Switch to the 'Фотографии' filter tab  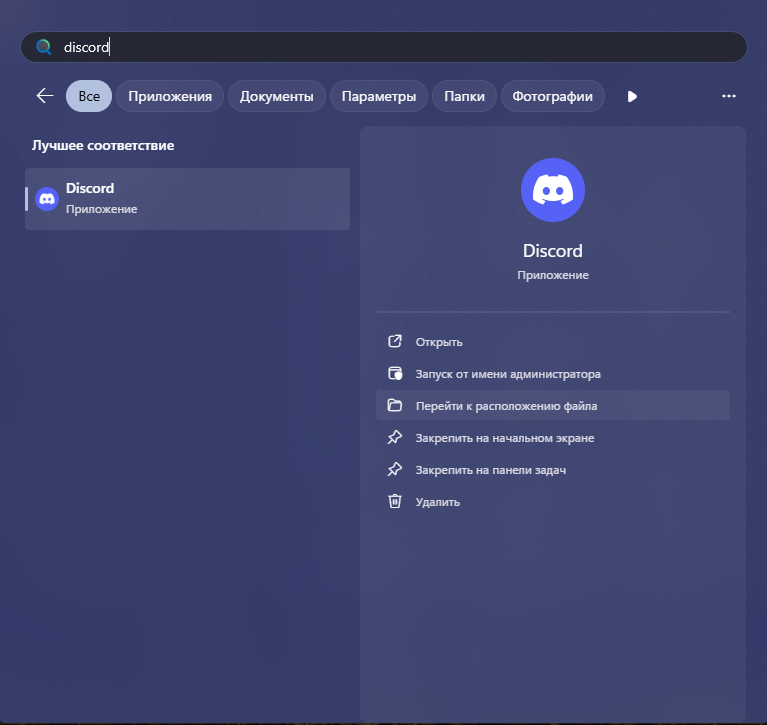click(552, 96)
